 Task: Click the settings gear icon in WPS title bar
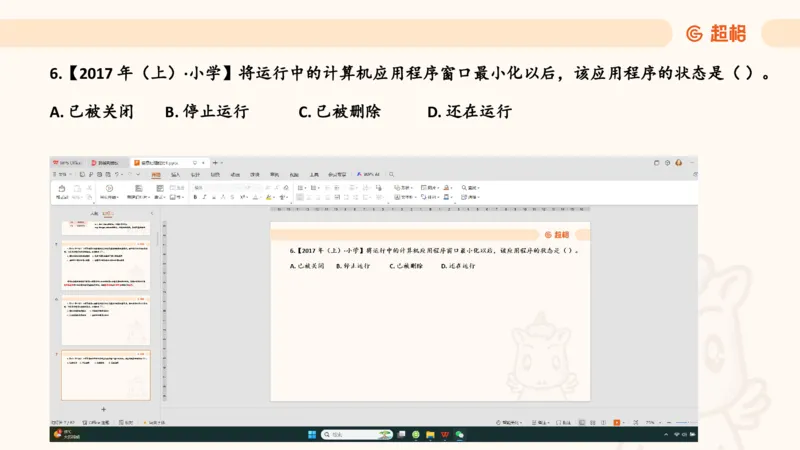click(667, 163)
